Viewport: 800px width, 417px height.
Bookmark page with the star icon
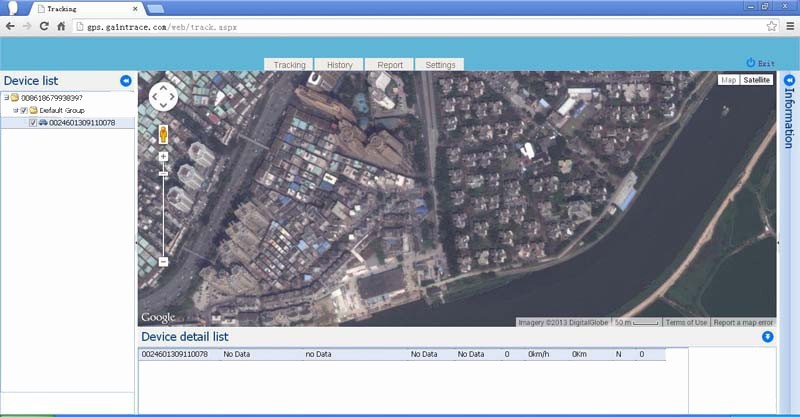click(x=771, y=26)
